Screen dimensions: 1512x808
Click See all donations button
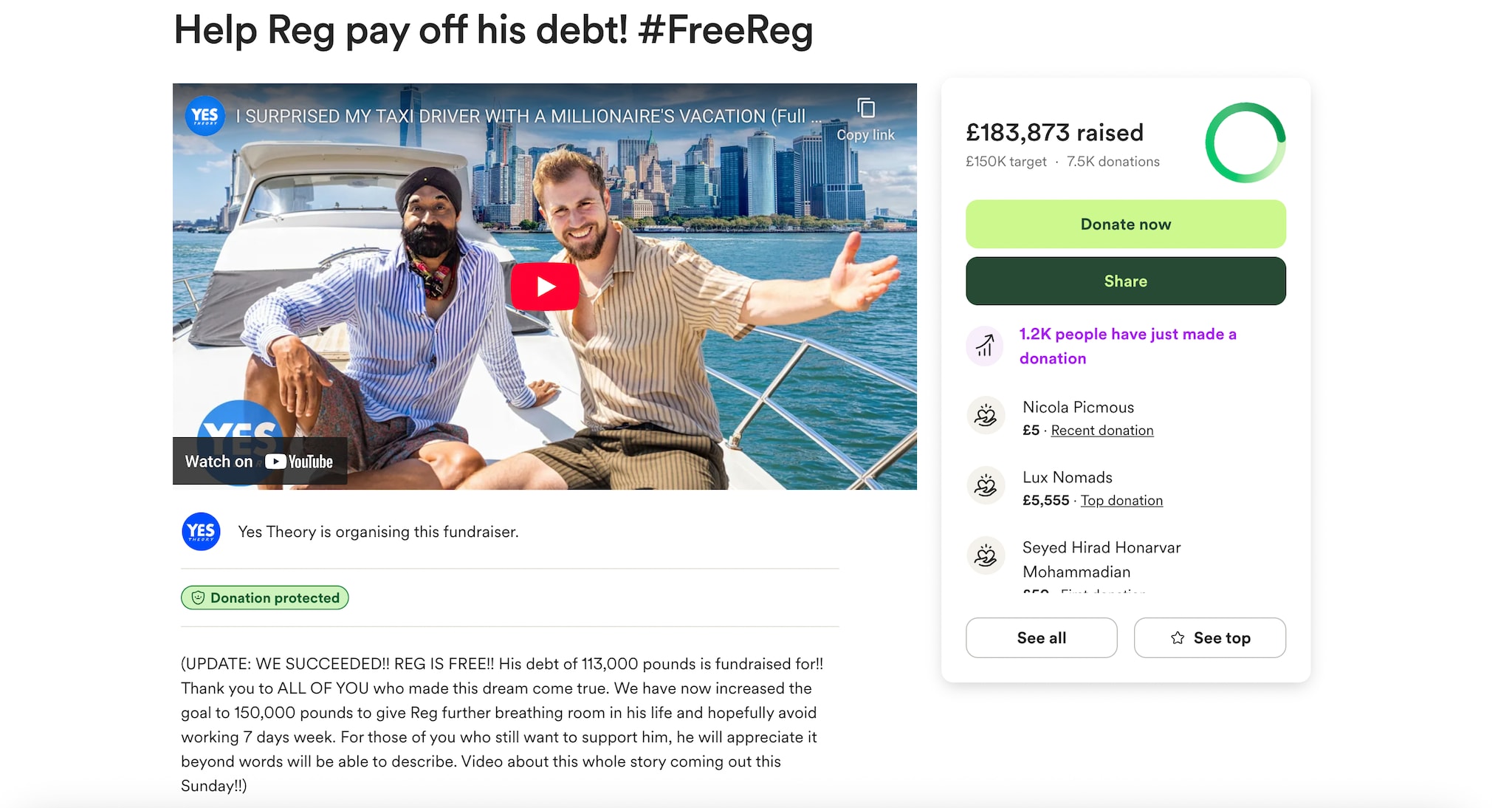pos(1041,638)
